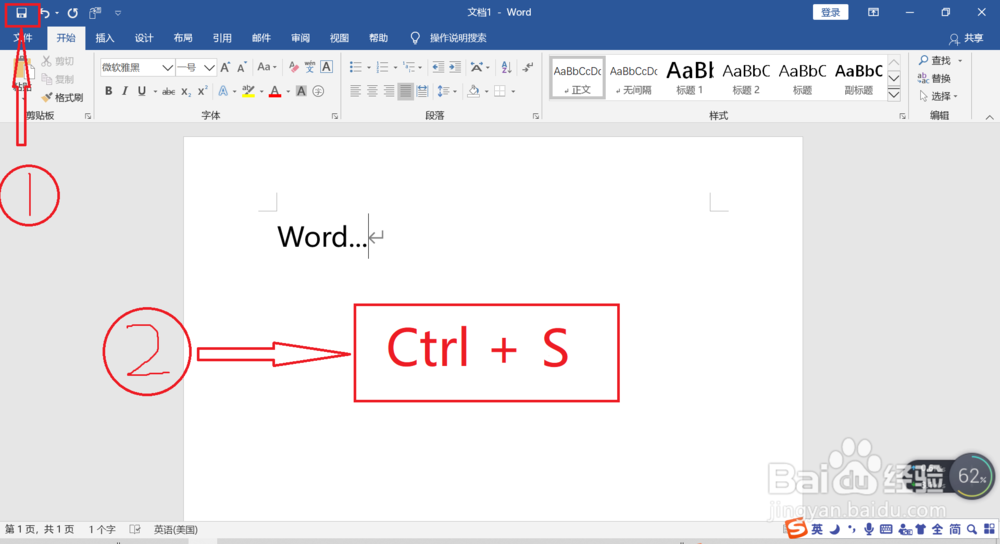This screenshot has width=1000, height=544.
Task: Apply the 无间隔 no spacing style
Action: pos(633,78)
